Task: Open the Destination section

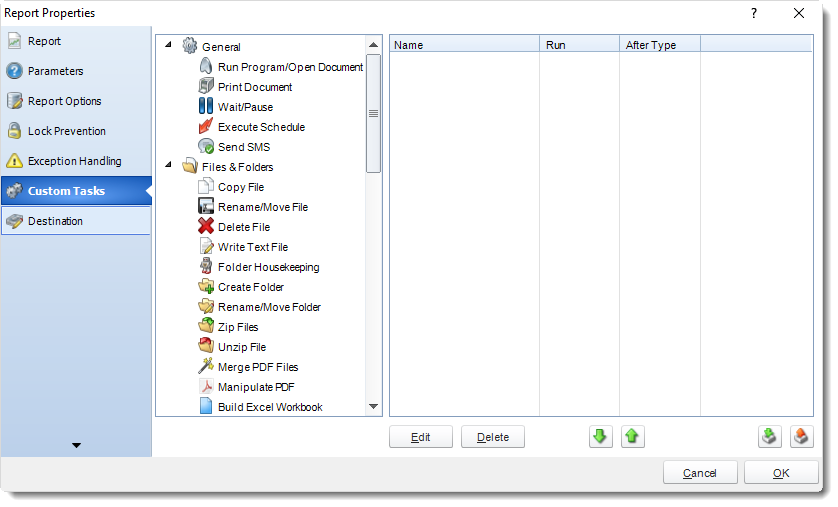Action: click(x=76, y=221)
